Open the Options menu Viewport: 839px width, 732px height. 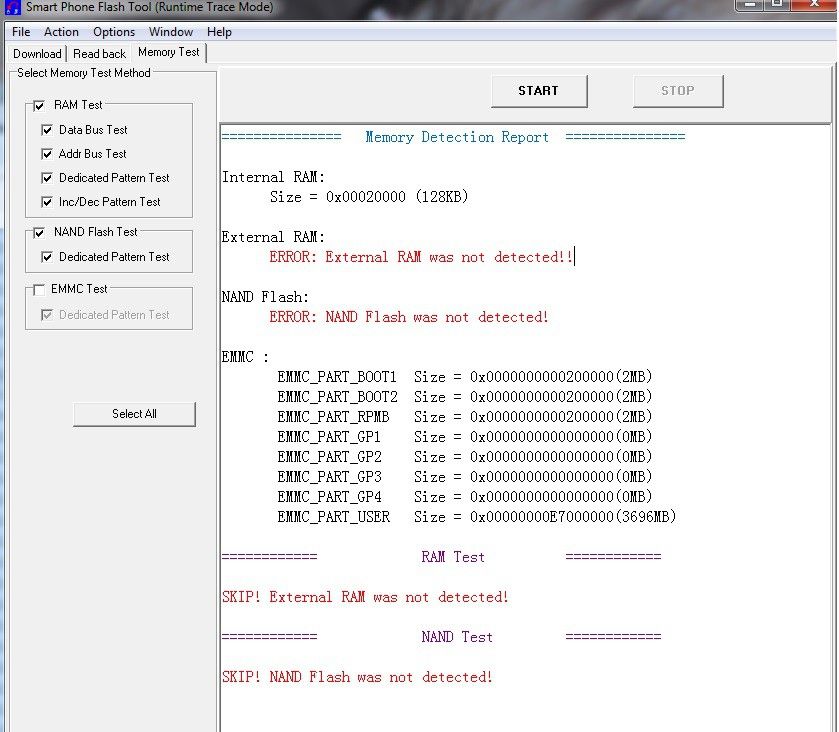pos(114,32)
